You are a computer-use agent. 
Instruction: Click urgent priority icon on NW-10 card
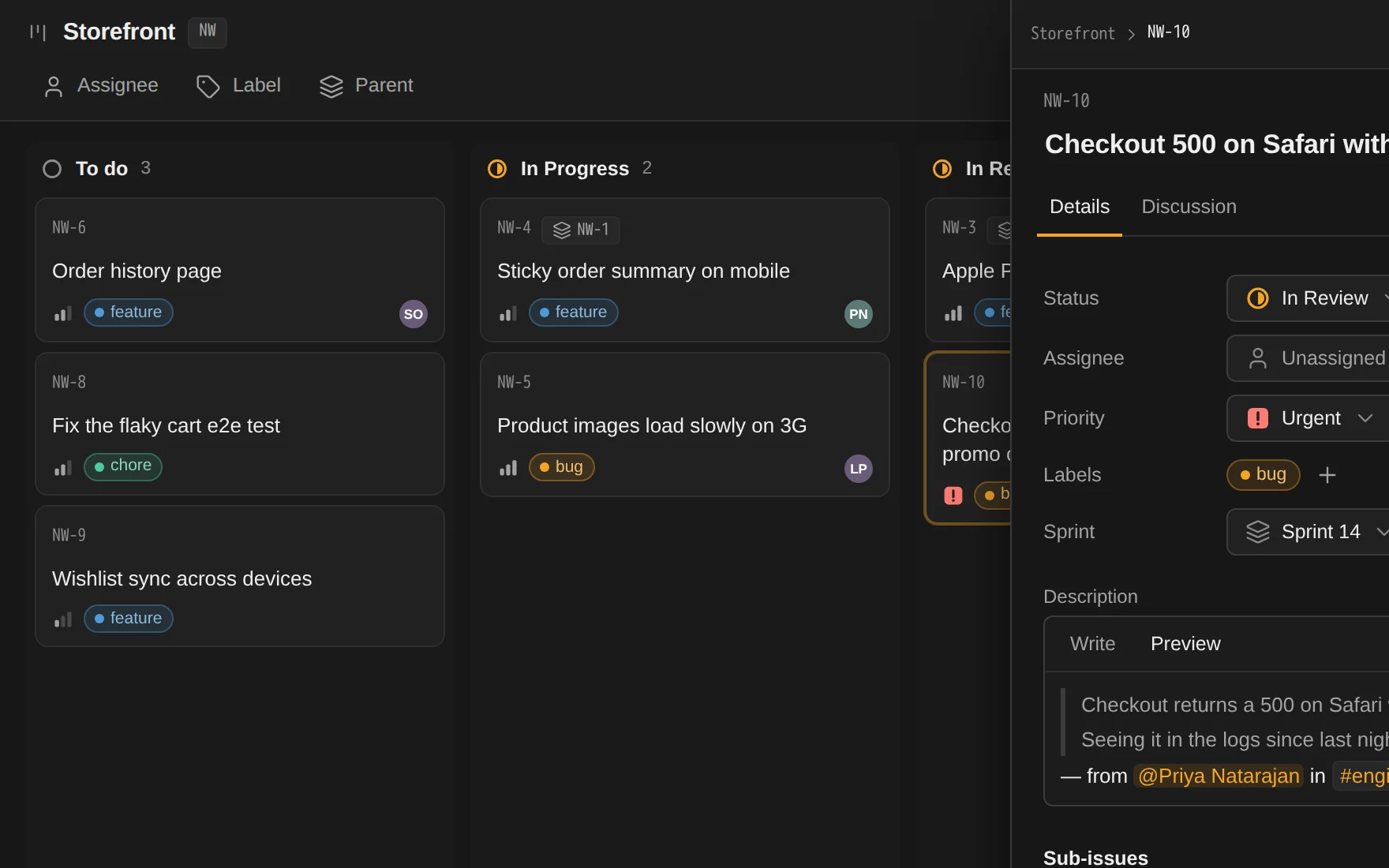(x=953, y=496)
